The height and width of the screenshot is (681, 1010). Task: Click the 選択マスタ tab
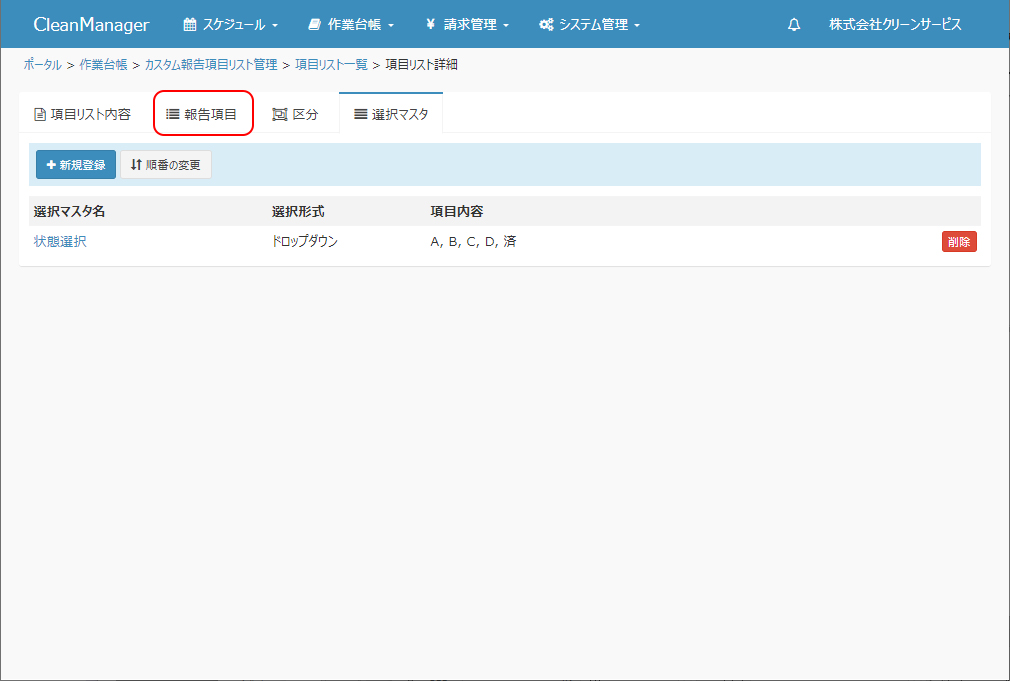(391, 114)
